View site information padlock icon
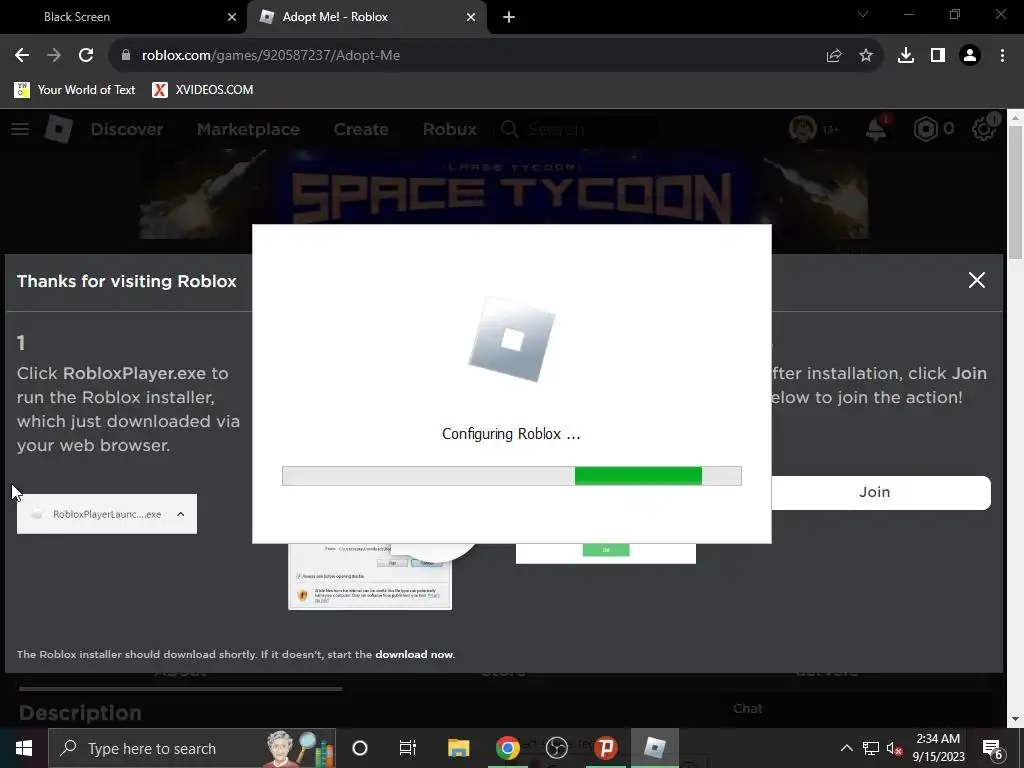The width and height of the screenshot is (1024, 768). click(x=126, y=56)
